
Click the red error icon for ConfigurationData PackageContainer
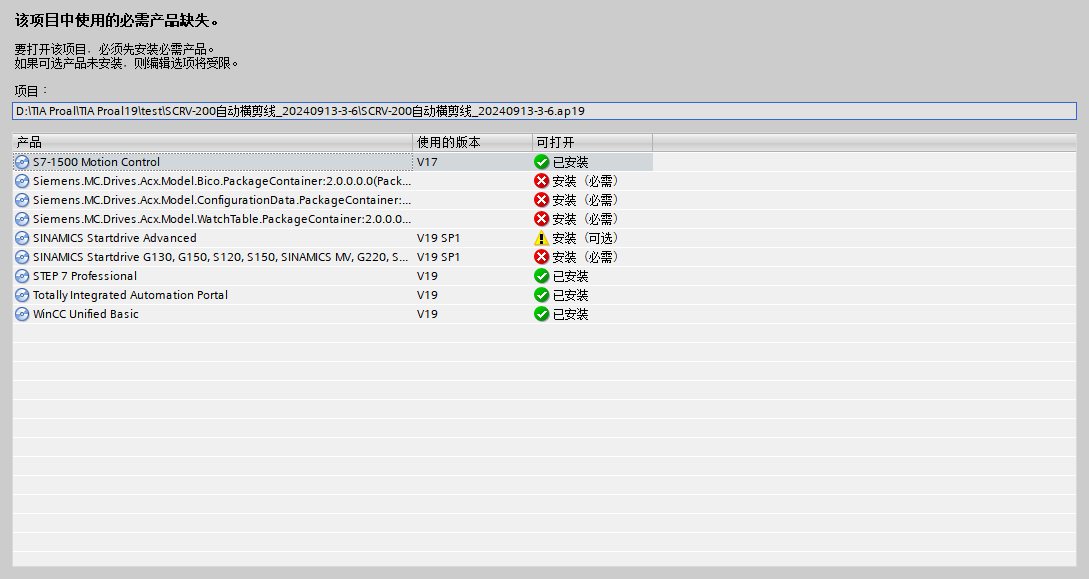(542, 200)
